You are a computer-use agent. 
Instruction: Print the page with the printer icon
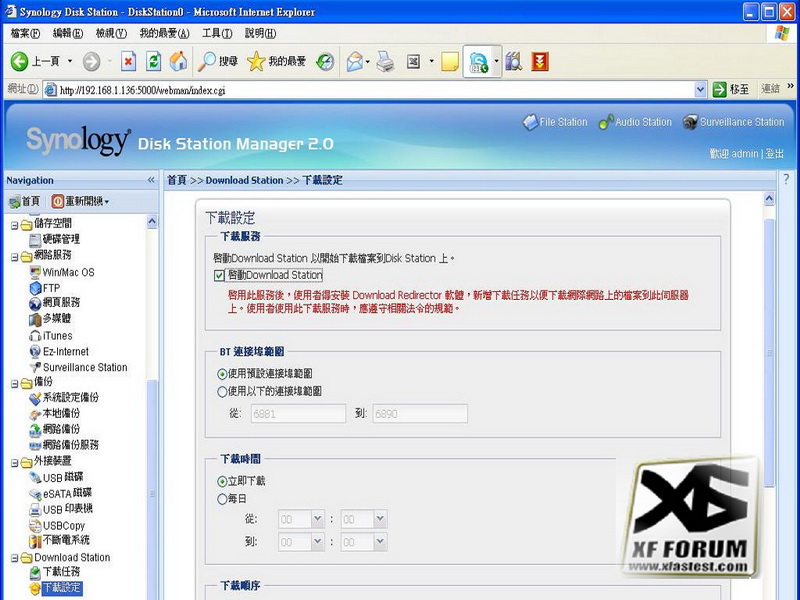tap(386, 62)
